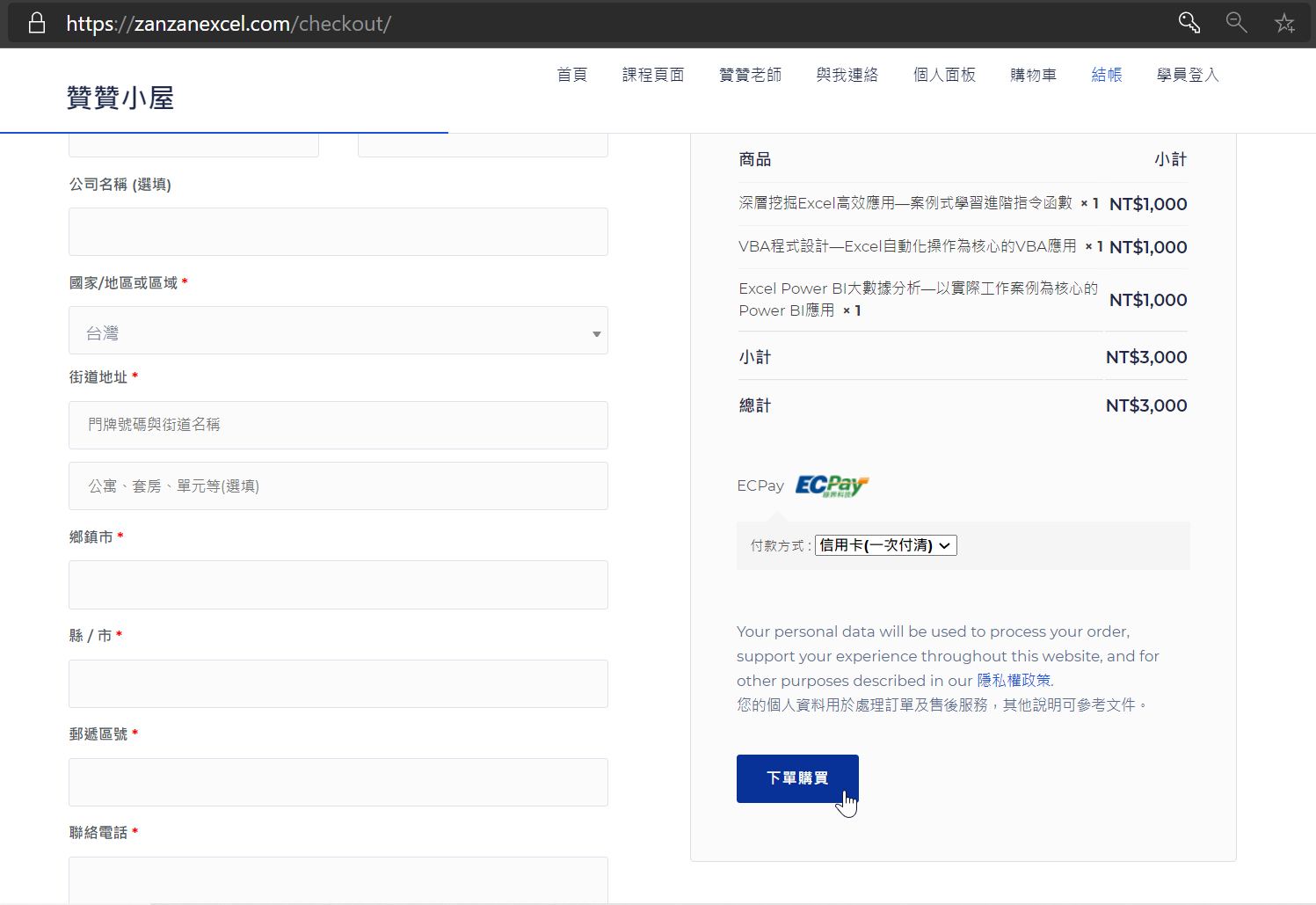Open 與我連絡 in the navigation
1316x905 pixels.
847,75
